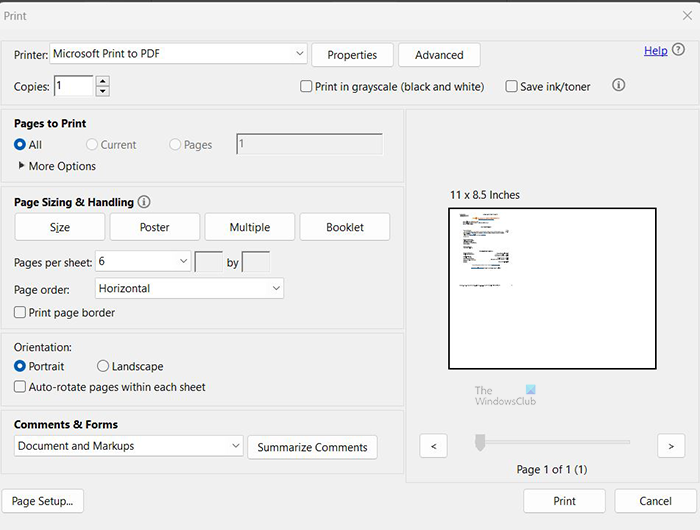Check the Print page border option
This screenshot has width=700, height=530.
coord(20,313)
